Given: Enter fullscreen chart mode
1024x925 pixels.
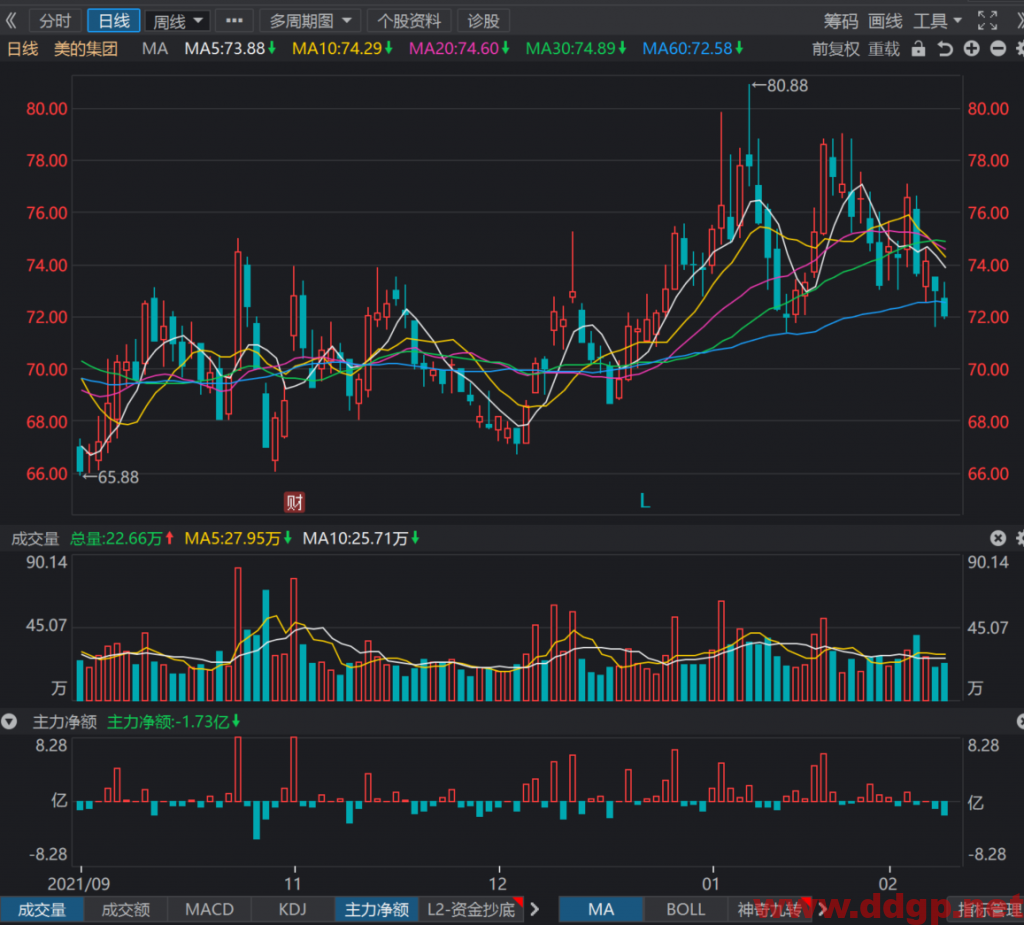Looking at the screenshot, I should pyautogui.click(x=987, y=21).
